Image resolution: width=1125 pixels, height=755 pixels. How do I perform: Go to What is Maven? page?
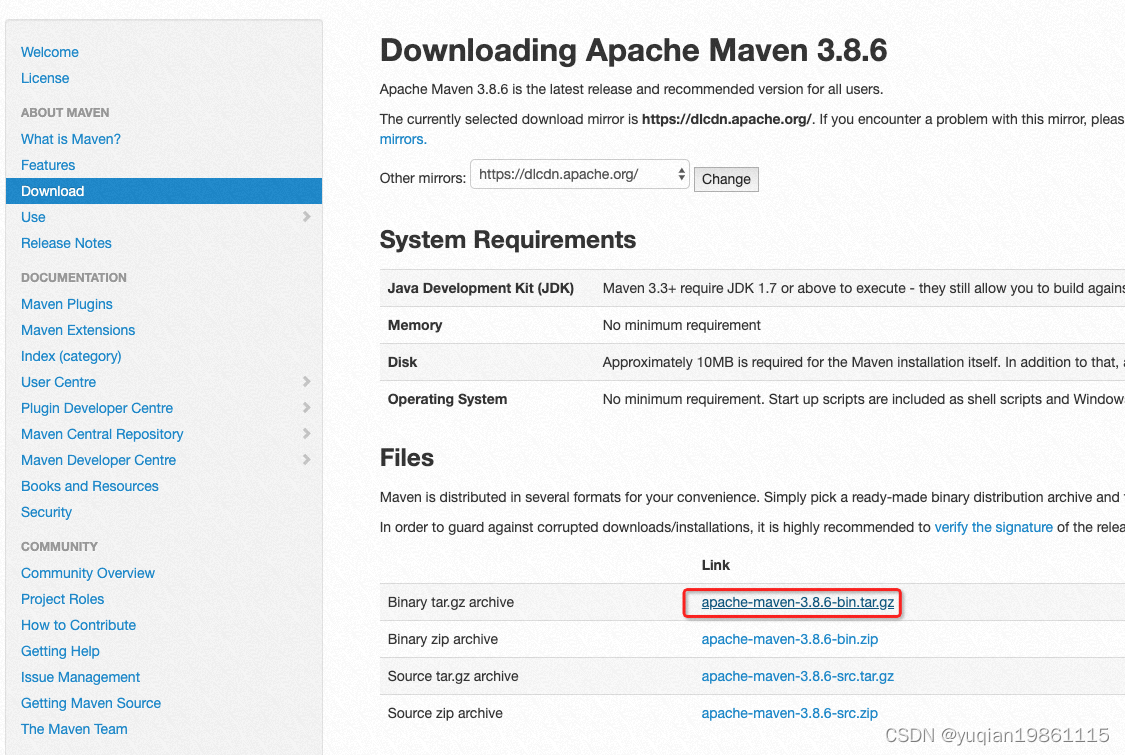(x=71, y=139)
